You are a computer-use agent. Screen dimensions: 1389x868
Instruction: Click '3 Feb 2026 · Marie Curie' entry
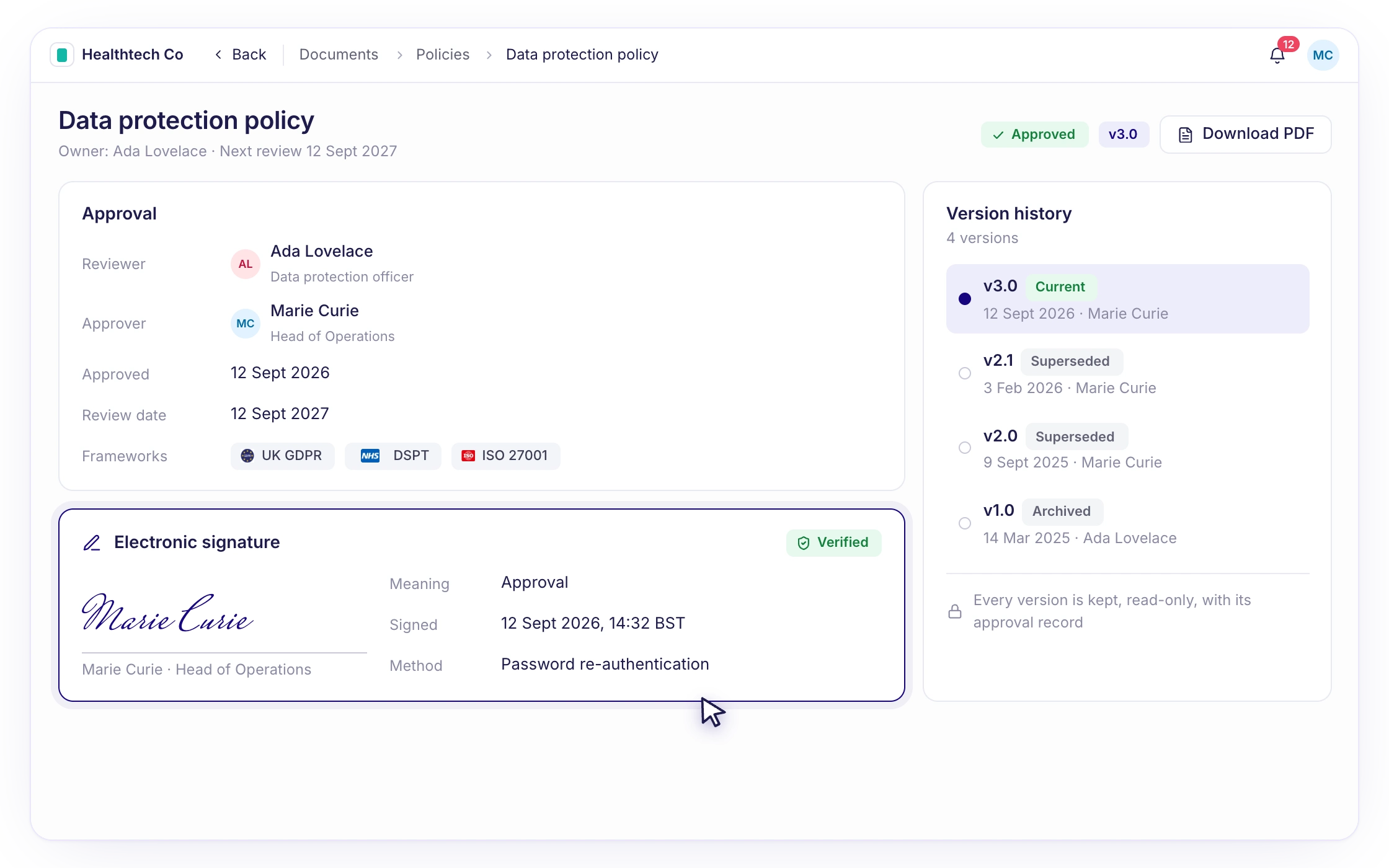1070,388
